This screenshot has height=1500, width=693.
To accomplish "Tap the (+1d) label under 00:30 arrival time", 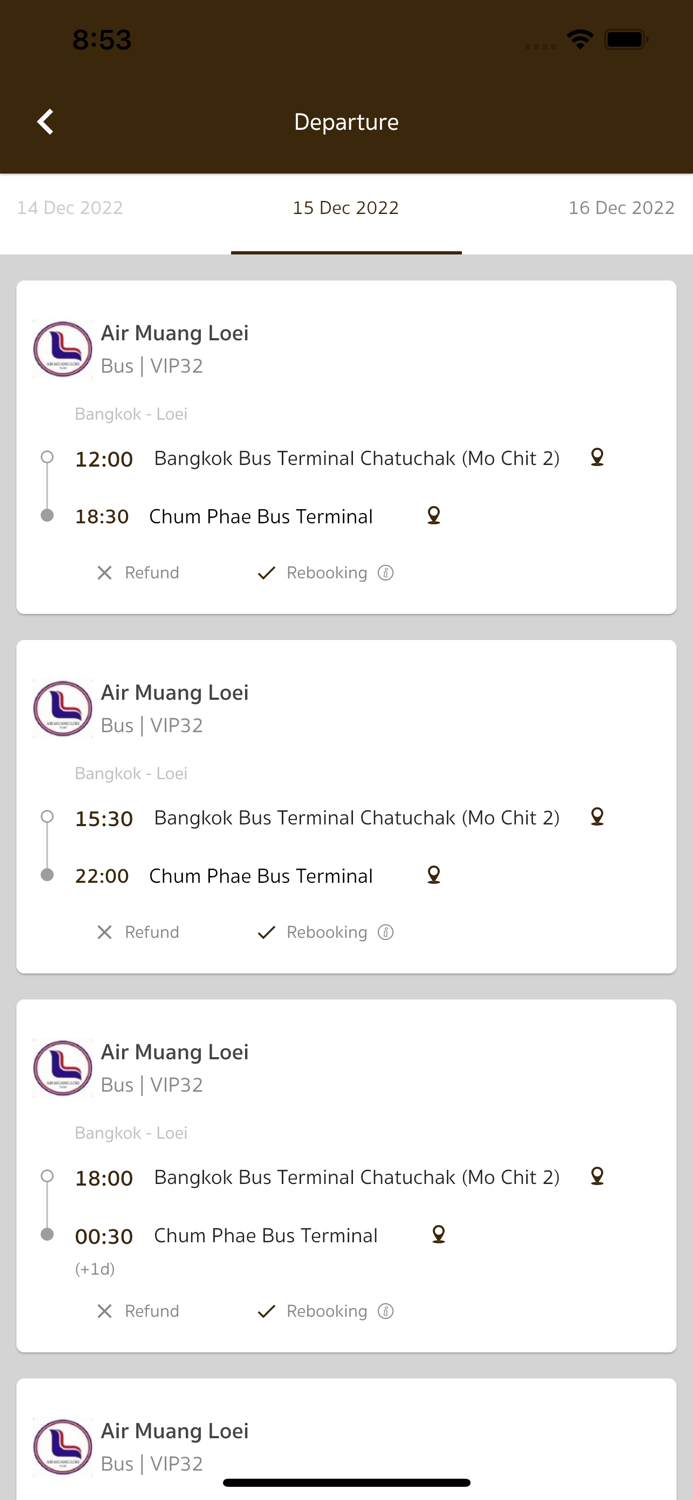I will pos(94,1268).
